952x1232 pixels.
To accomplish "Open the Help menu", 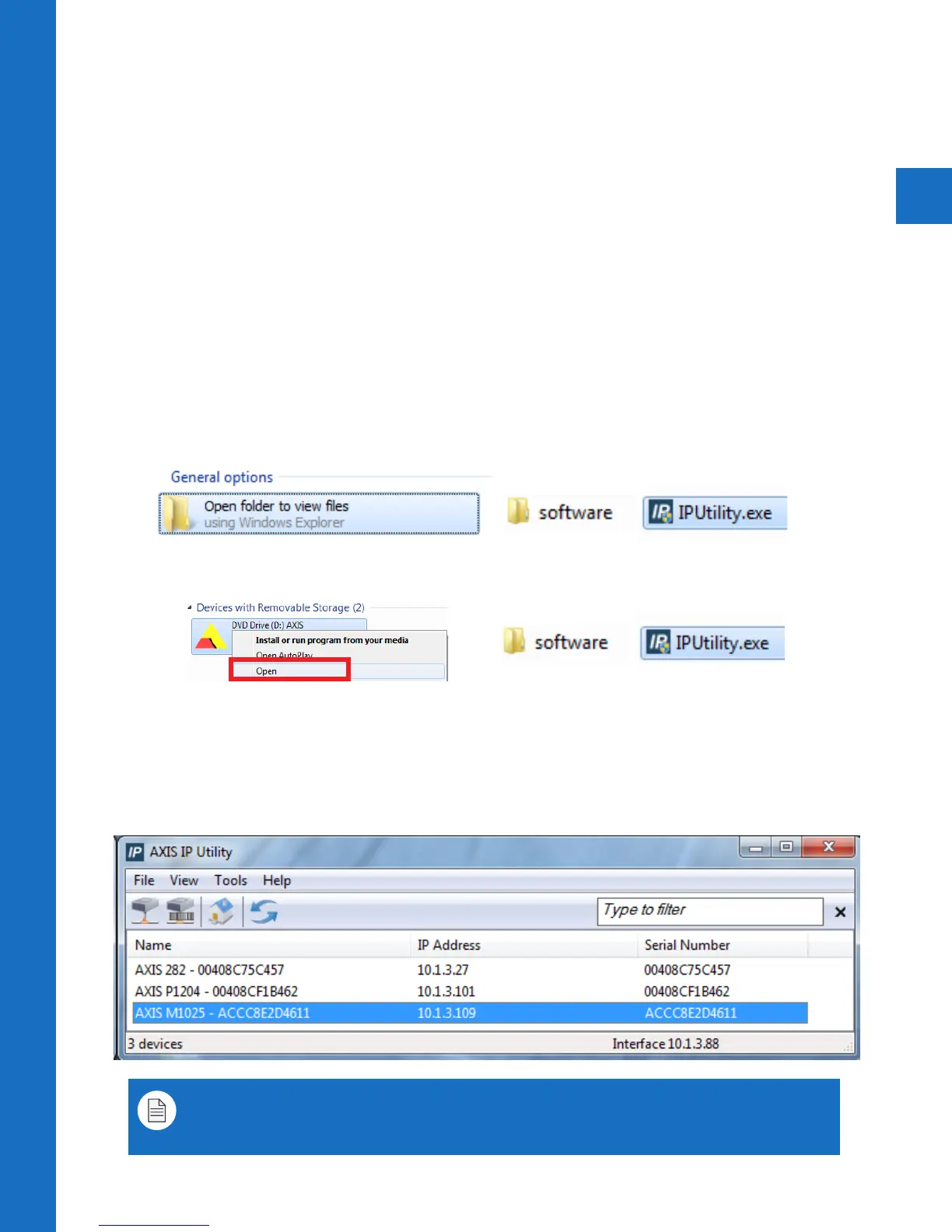I will 277,880.
